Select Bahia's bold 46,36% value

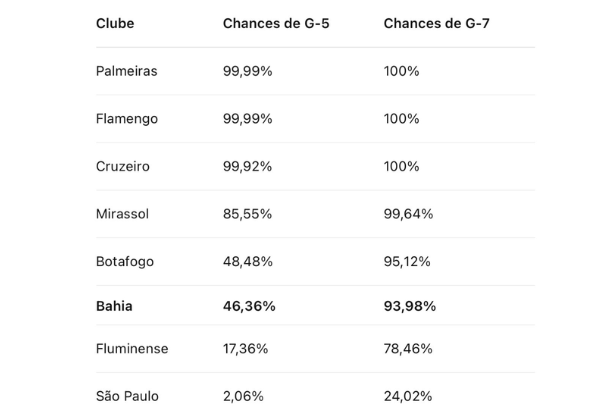tap(249, 306)
